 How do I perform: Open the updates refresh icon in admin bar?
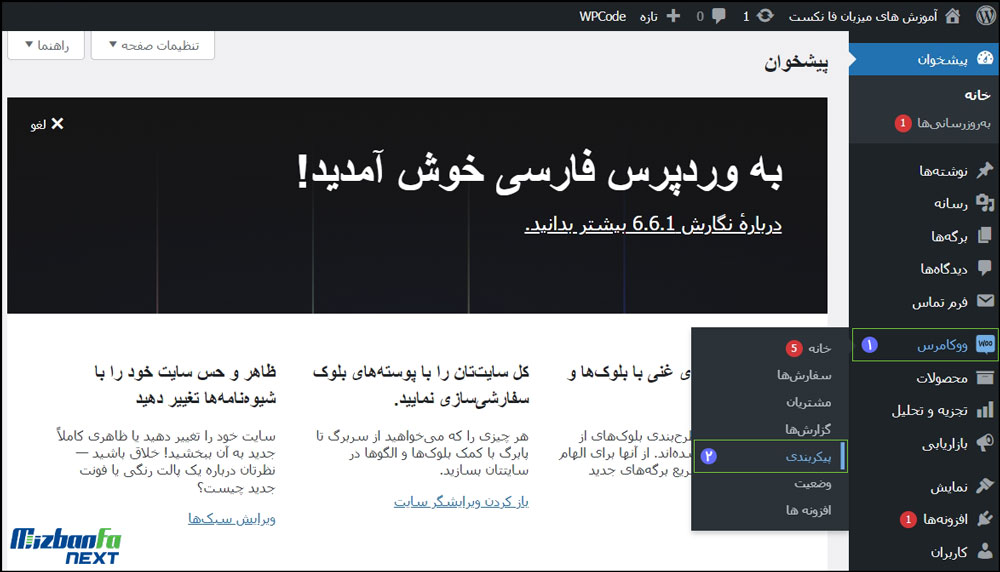tap(765, 16)
